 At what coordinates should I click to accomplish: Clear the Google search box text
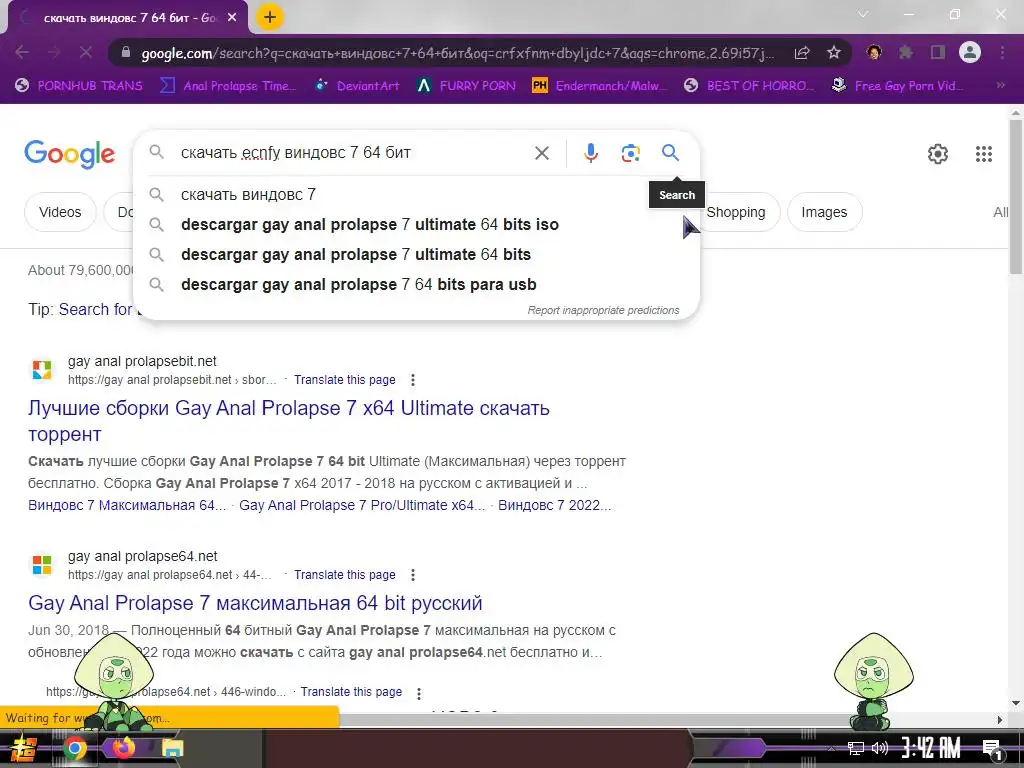pyautogui.click(x=542, y=153)
